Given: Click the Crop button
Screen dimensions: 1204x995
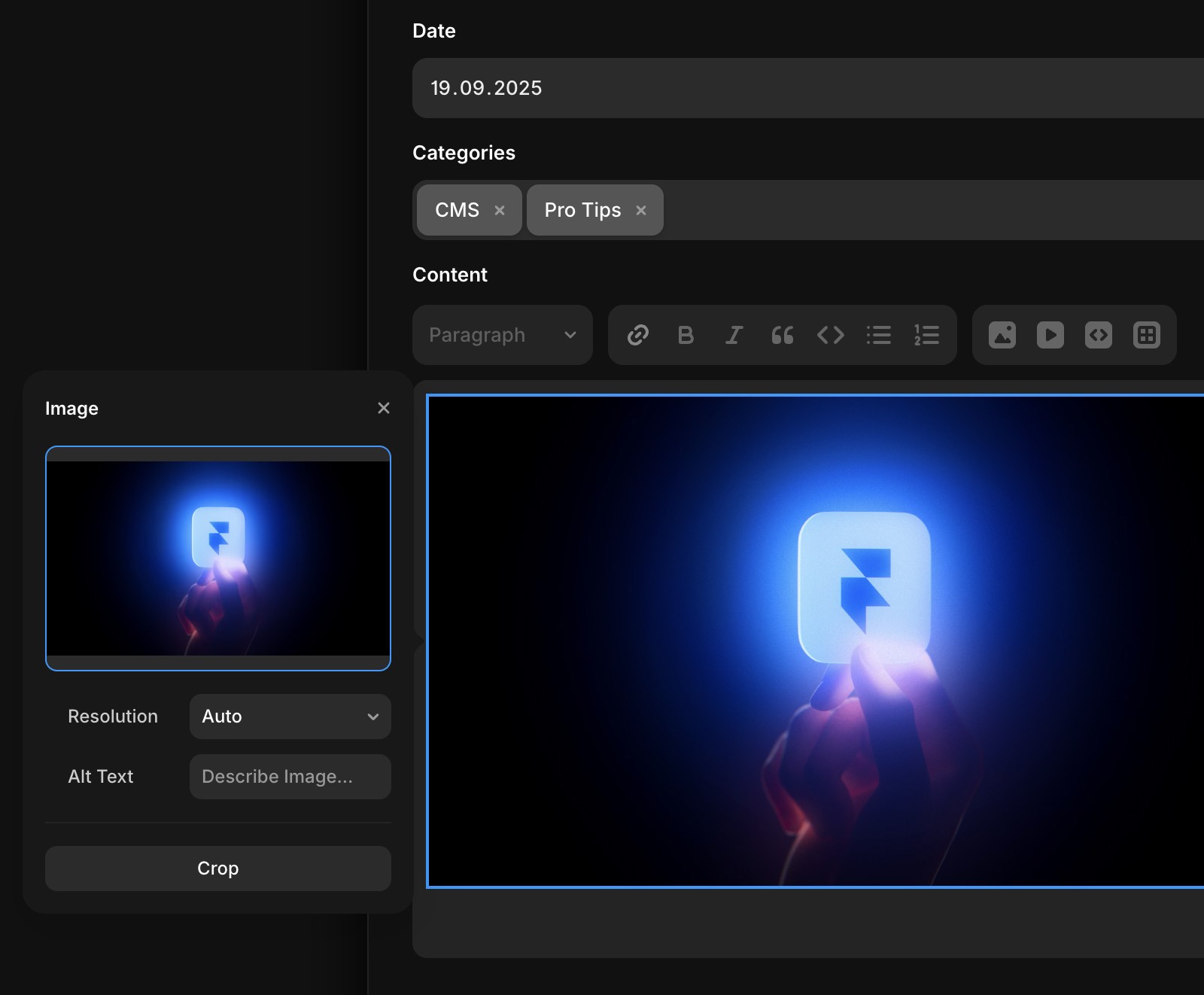Looking at the screenshot, I should (x=218, y=869).
